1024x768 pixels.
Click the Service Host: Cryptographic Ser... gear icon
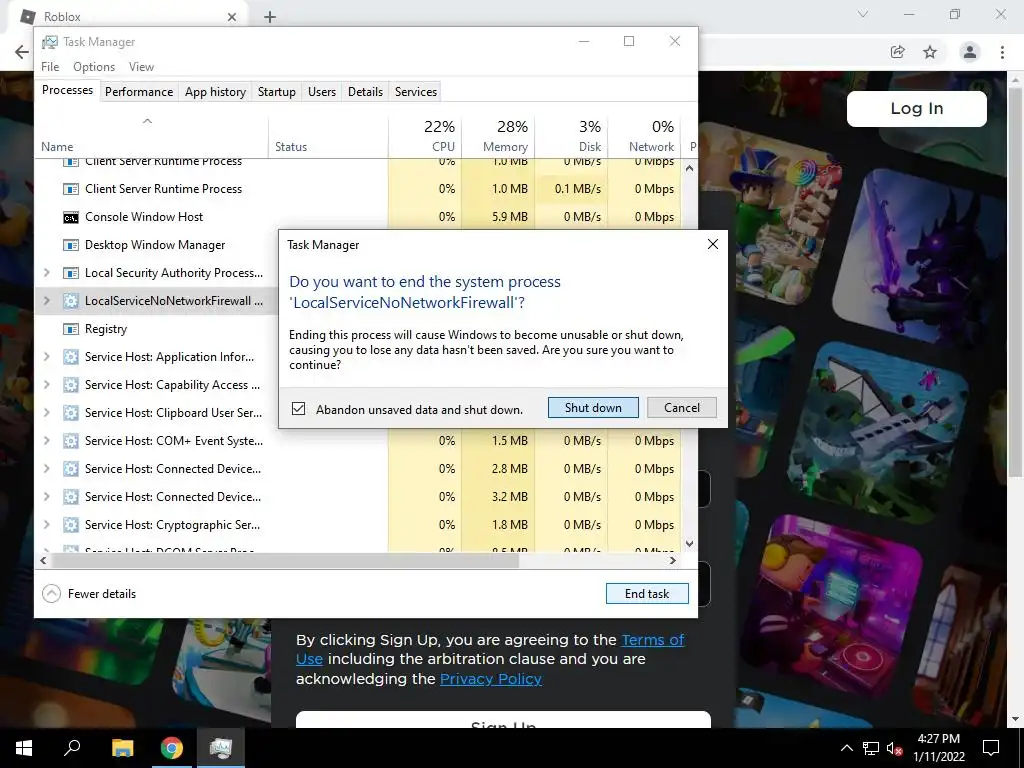[71, 525]
